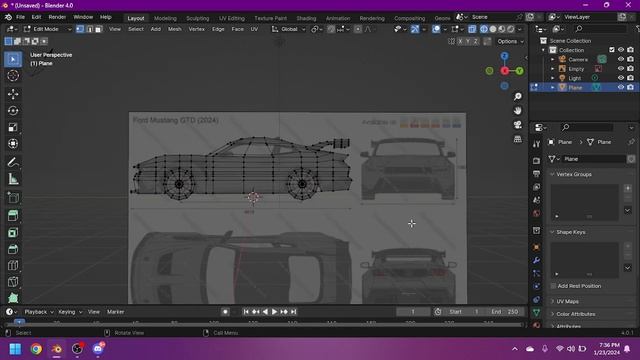Jump to the end frame
640x360 pixels.
point(293,312)
